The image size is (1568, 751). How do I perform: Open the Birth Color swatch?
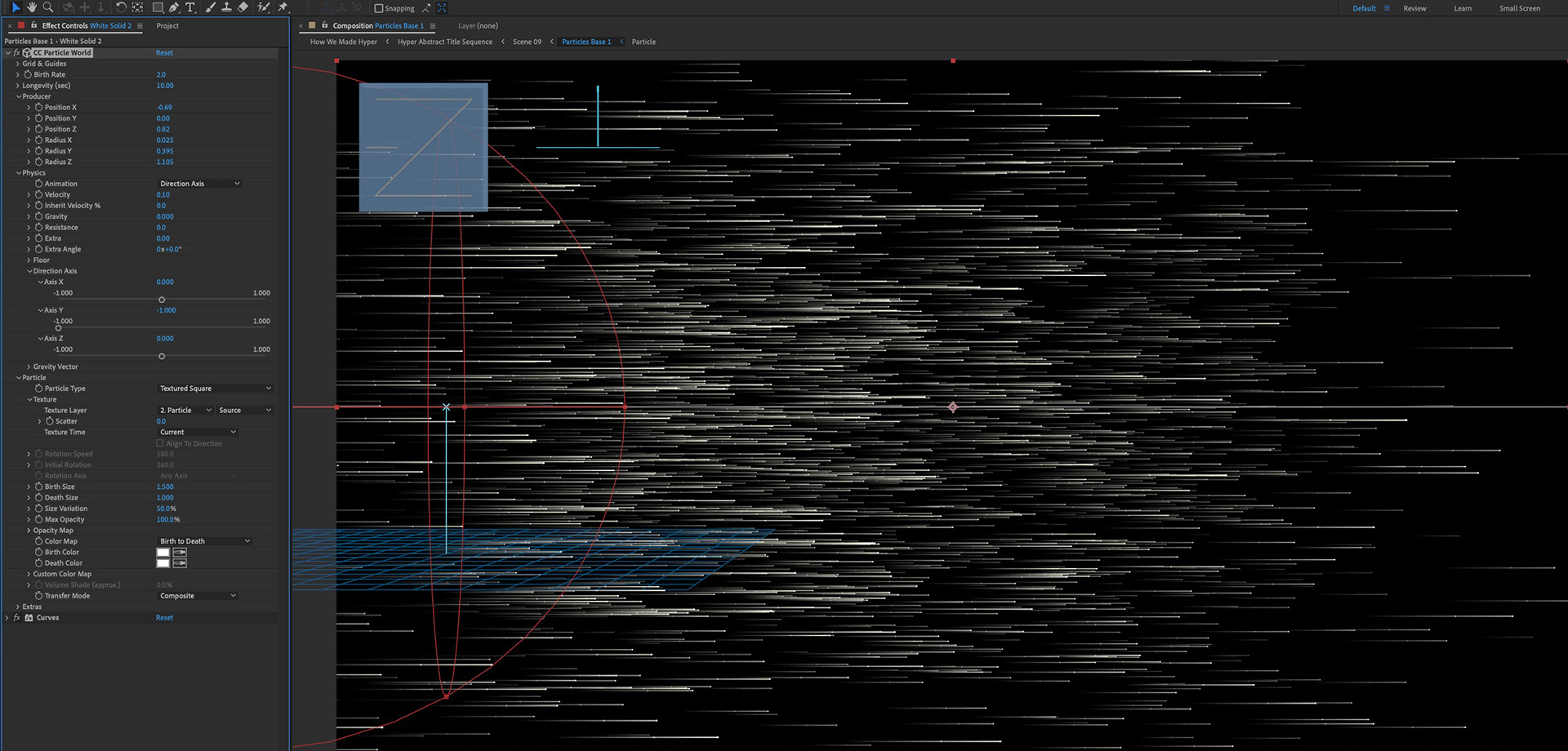pos(163,553)
